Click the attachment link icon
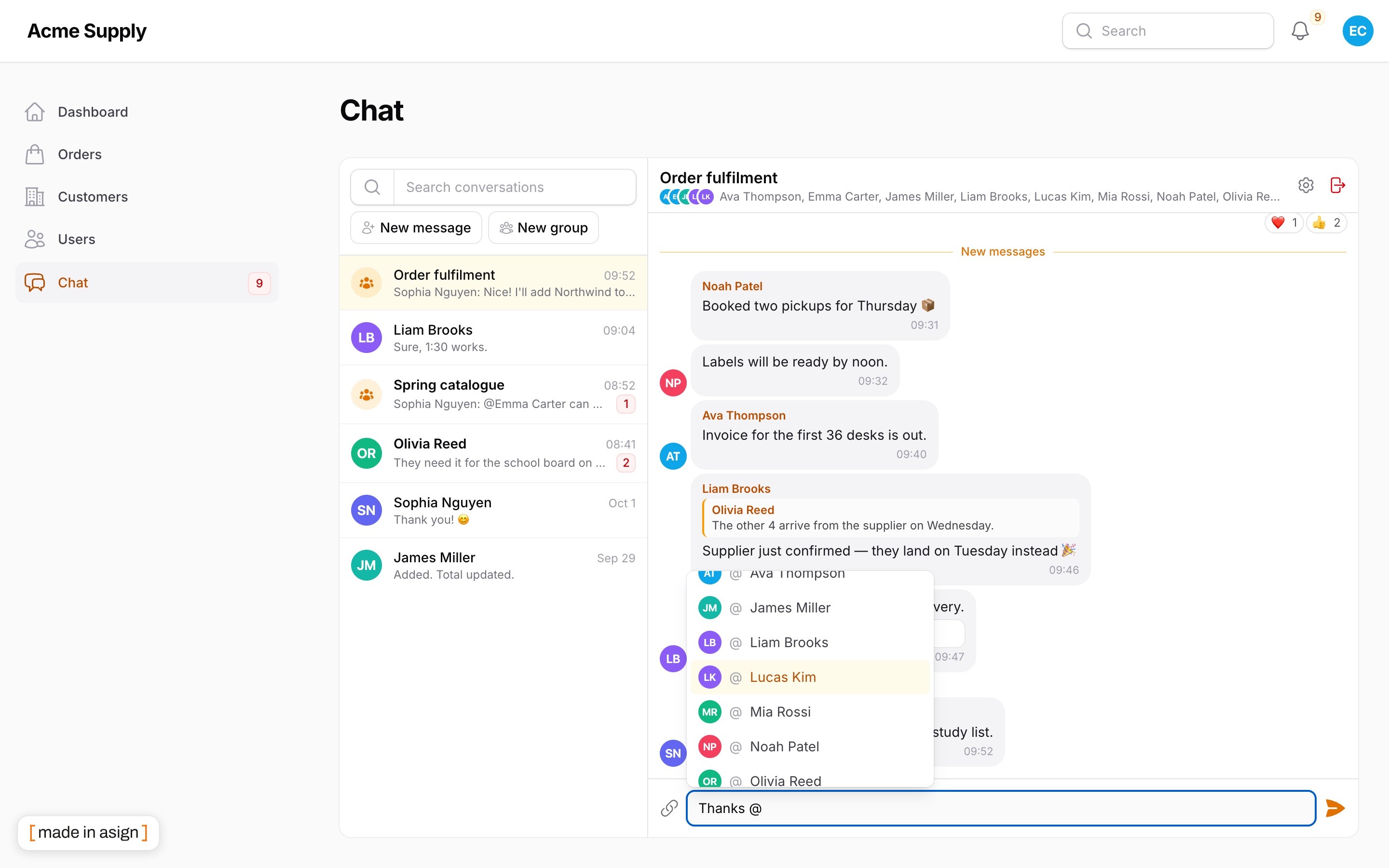 click(x=669, y=808)
